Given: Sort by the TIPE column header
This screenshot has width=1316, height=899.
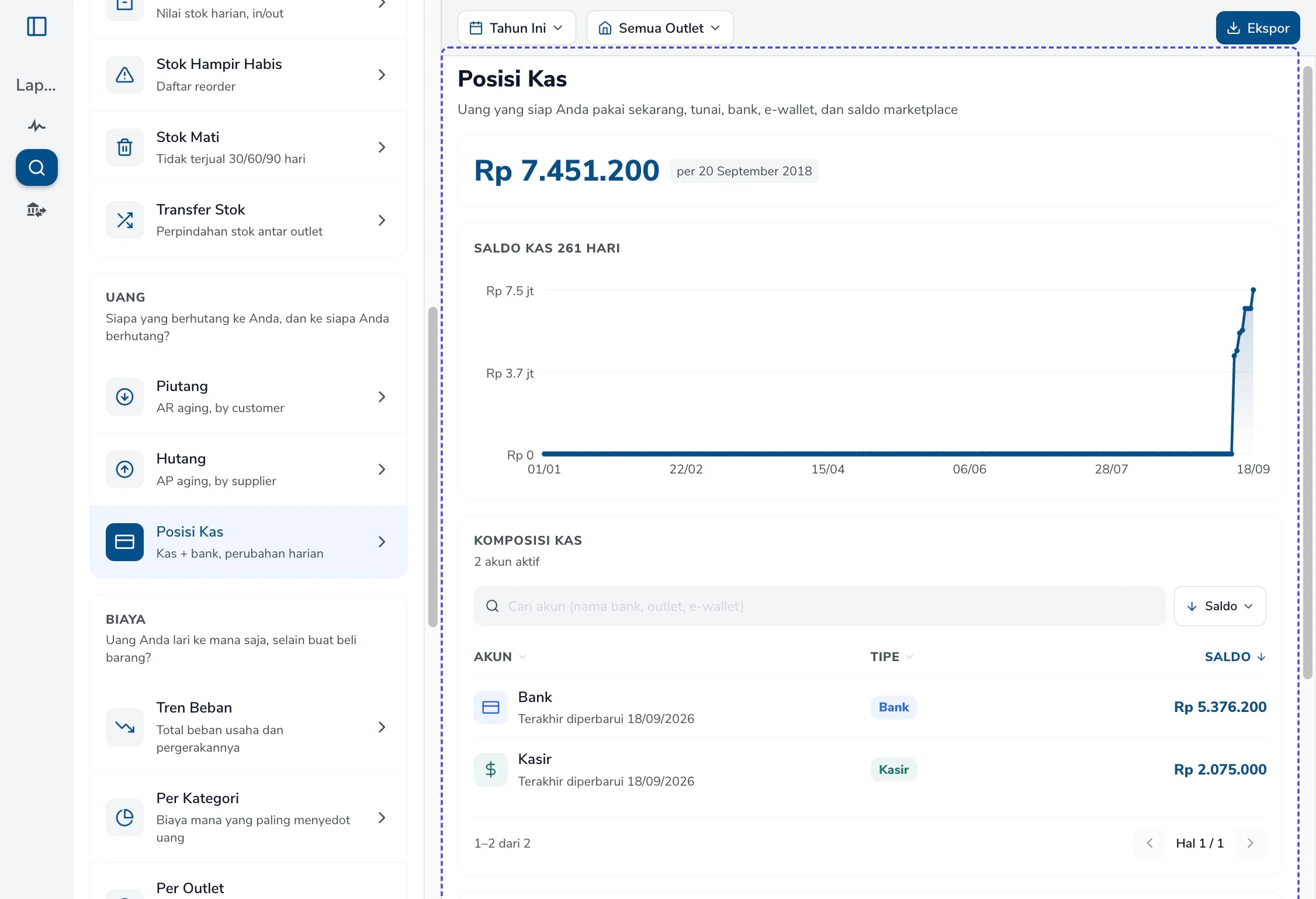Looking at the screenshot, I should click(891, 657).
